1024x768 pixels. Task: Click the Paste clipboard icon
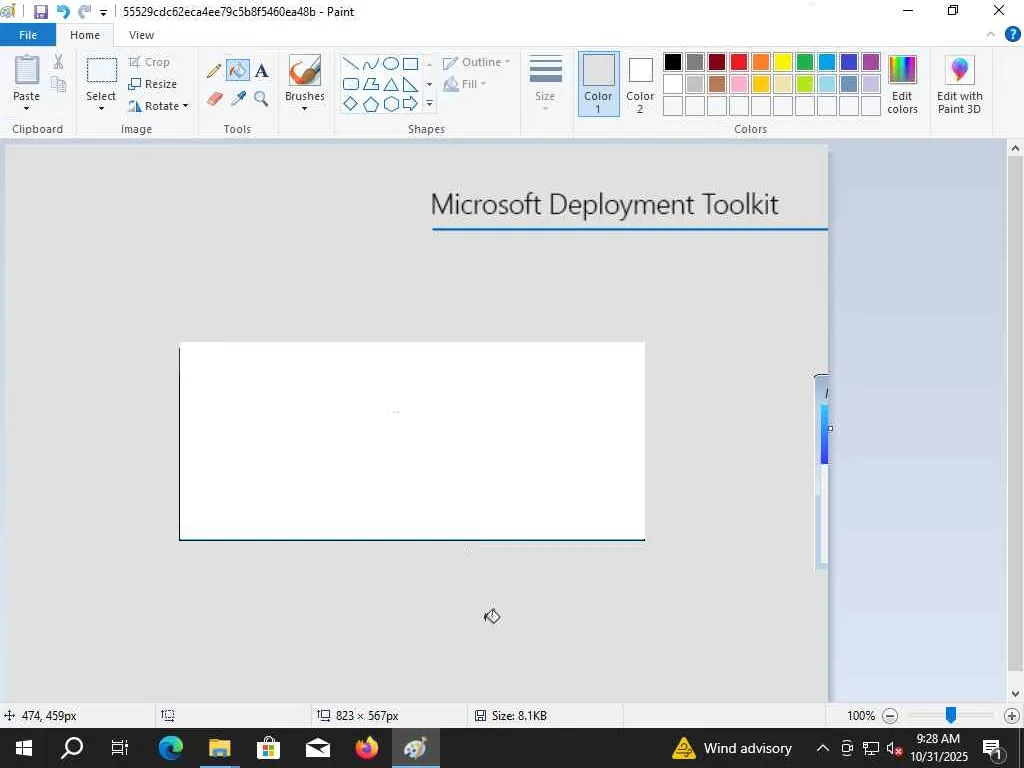[27, 71]
